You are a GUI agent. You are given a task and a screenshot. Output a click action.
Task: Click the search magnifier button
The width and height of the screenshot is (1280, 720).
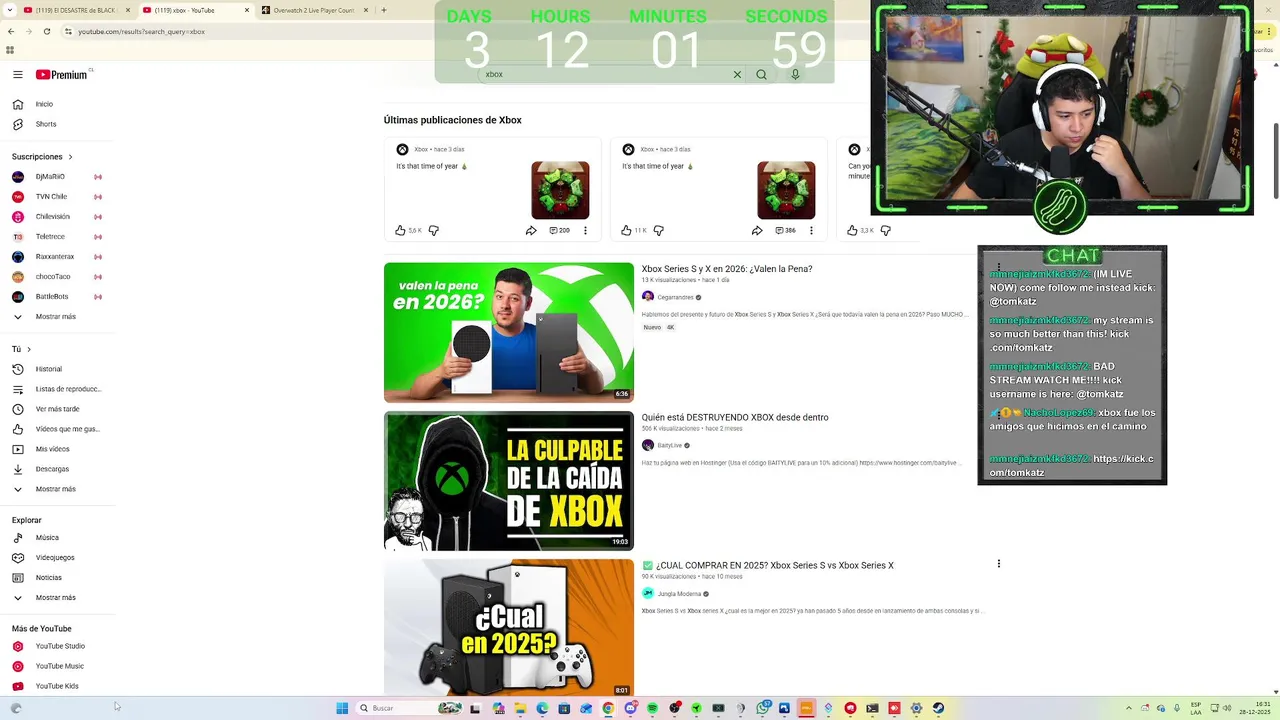coord(762,74)
